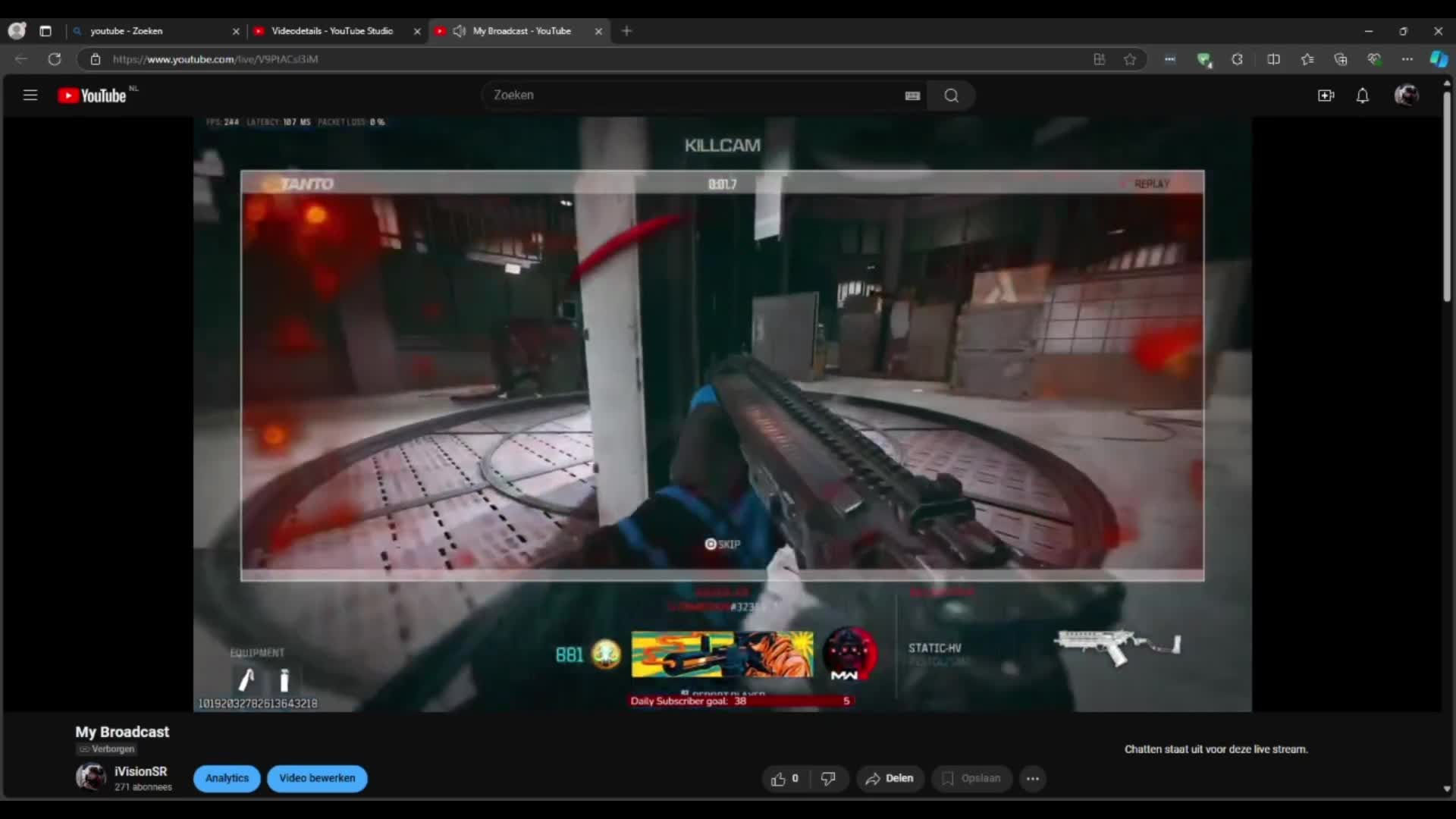The image size is (1456, 819).
Task: Open the Copilot sidebar
Action: point(1439,59)
